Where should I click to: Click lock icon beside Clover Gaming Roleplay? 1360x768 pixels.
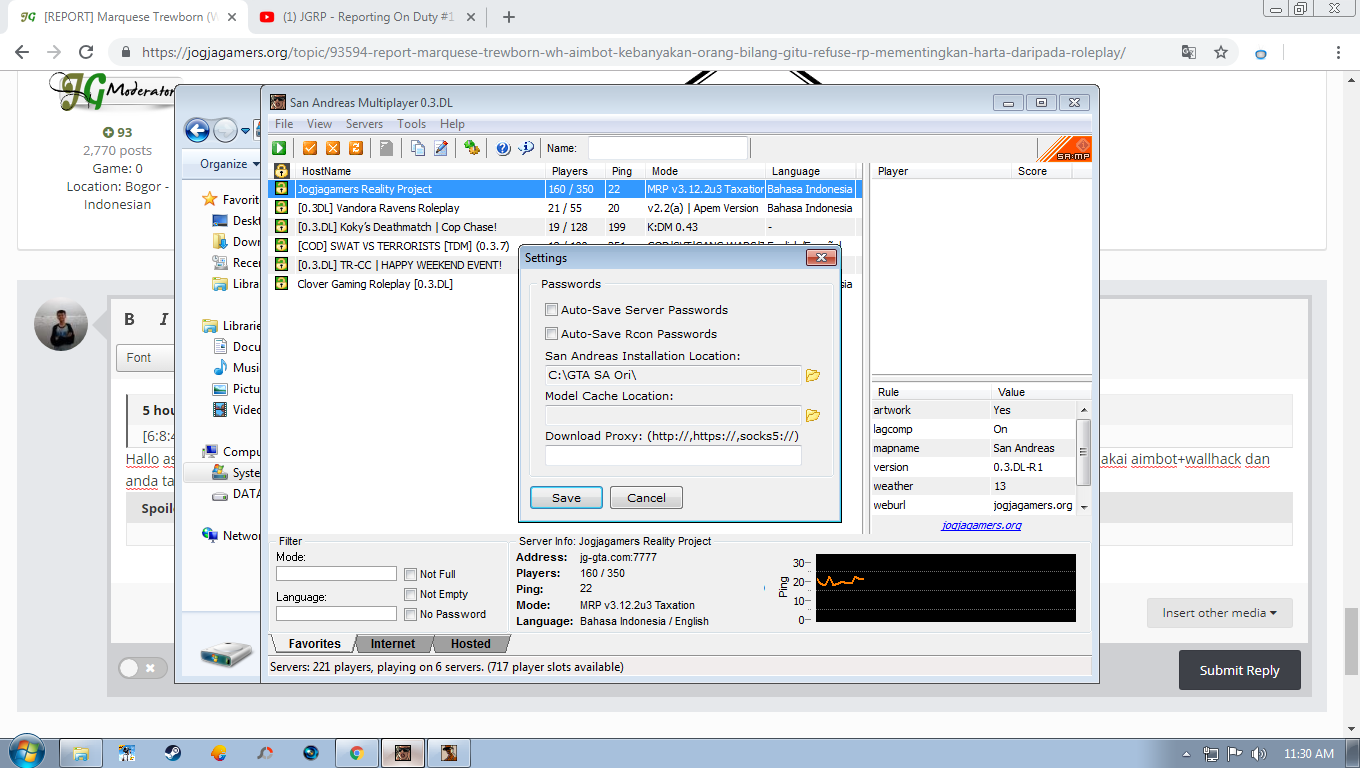pos(281,284)
